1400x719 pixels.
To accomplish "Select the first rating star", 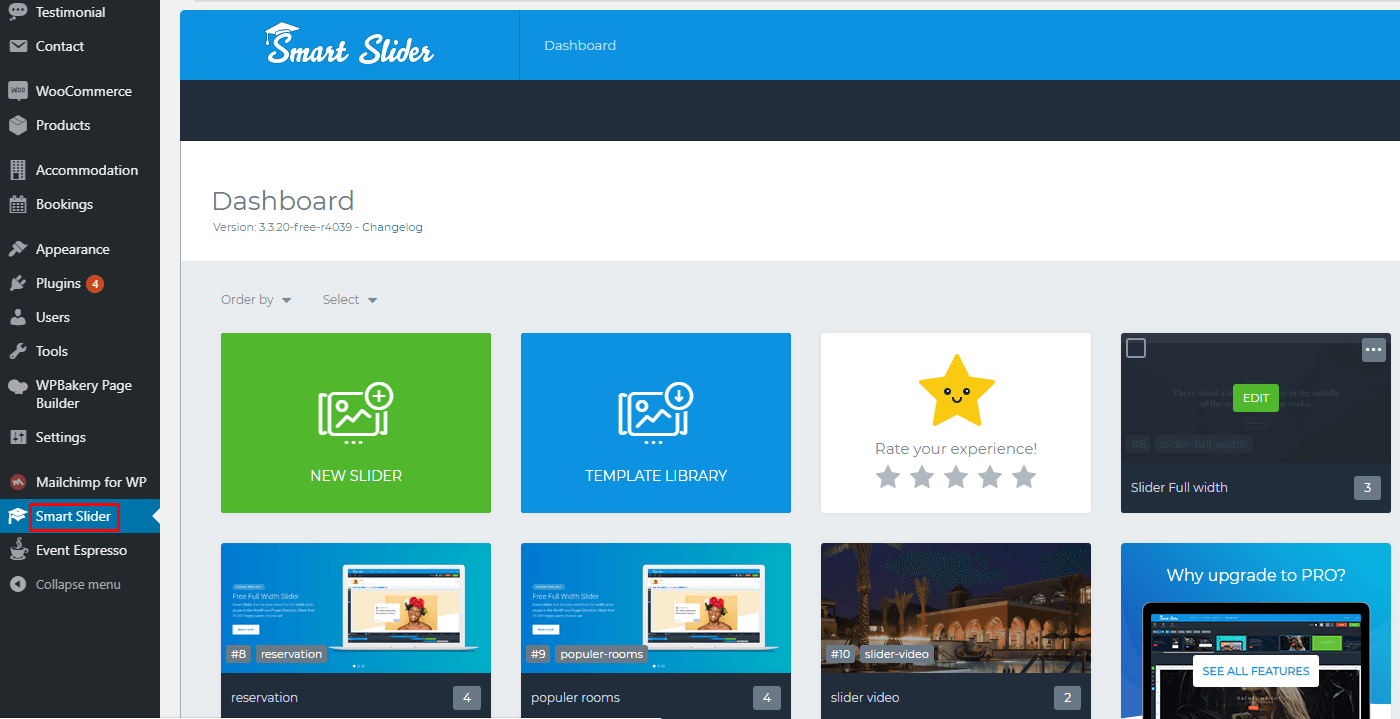I will click(887, 477).
